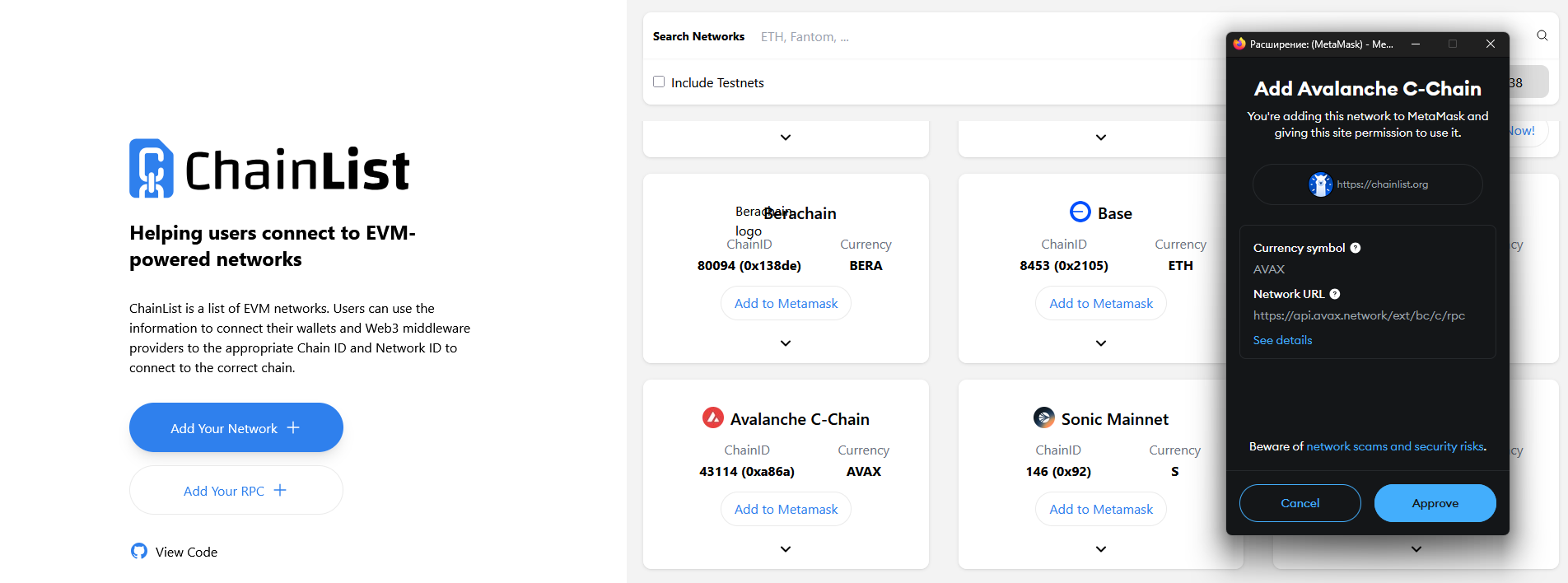Approve adding the Avalanche network

[x=1435, y=503]
